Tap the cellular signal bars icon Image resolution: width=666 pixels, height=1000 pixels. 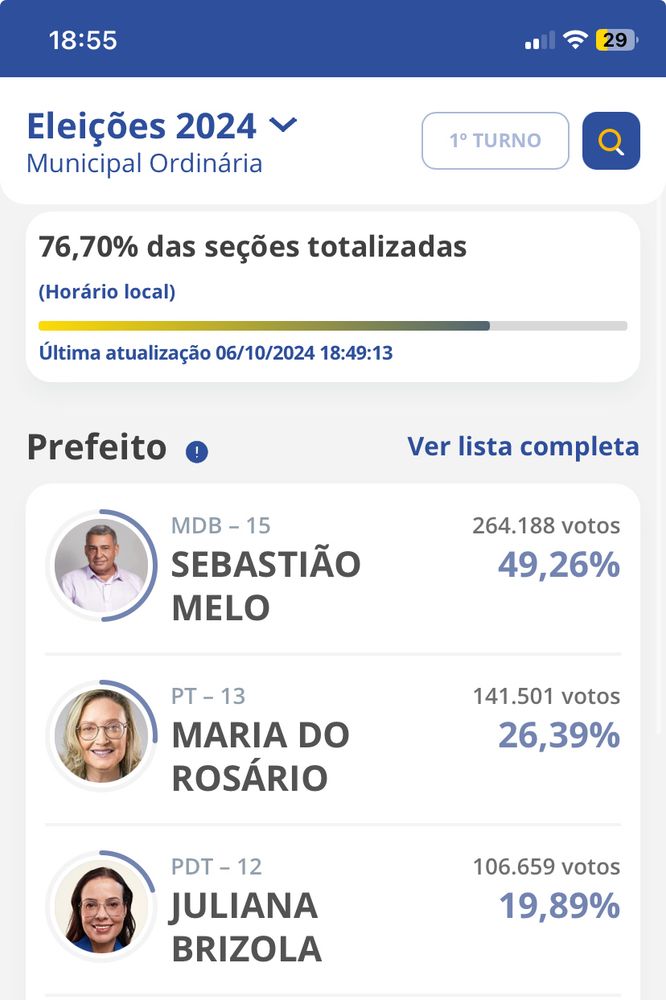(x=539, y=41)
